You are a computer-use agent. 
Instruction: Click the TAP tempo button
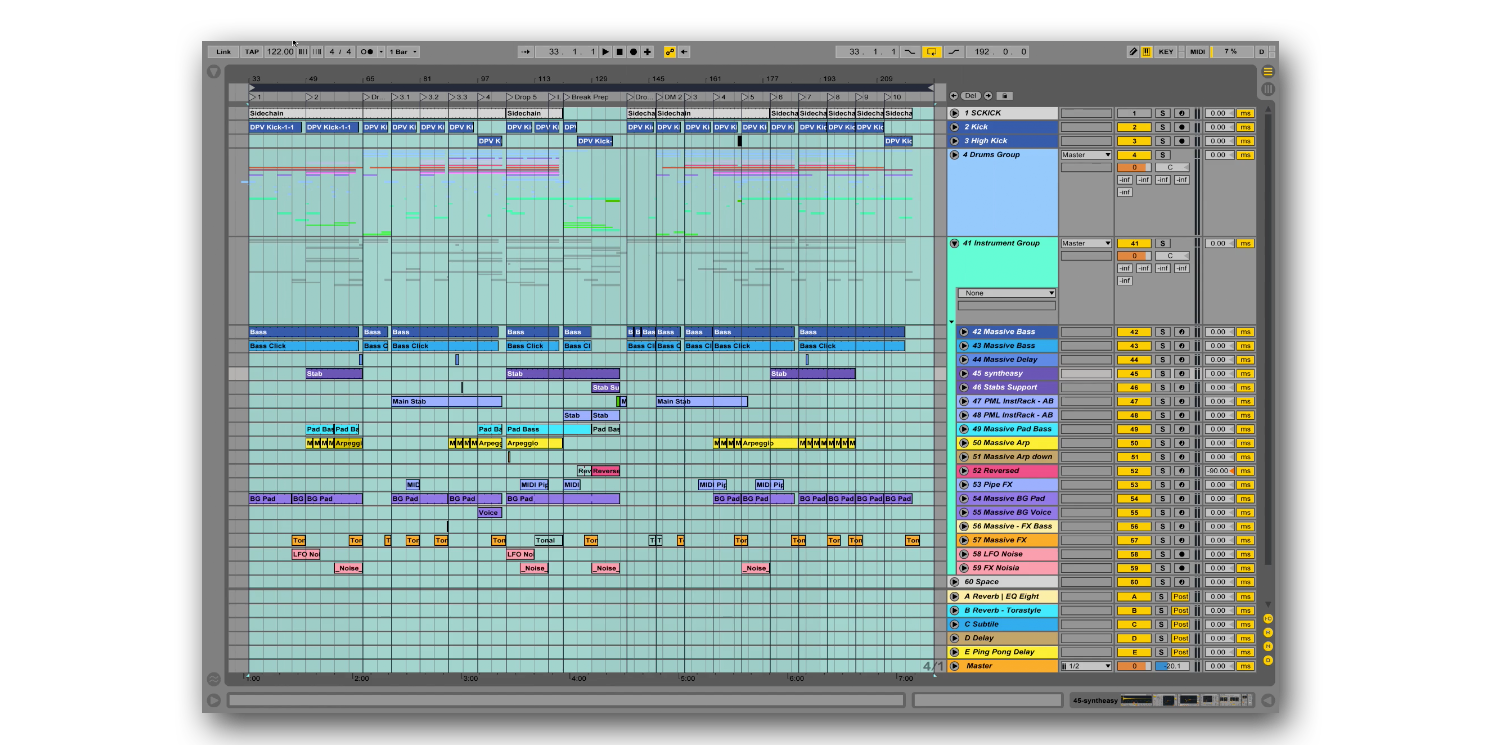(252, 52)
